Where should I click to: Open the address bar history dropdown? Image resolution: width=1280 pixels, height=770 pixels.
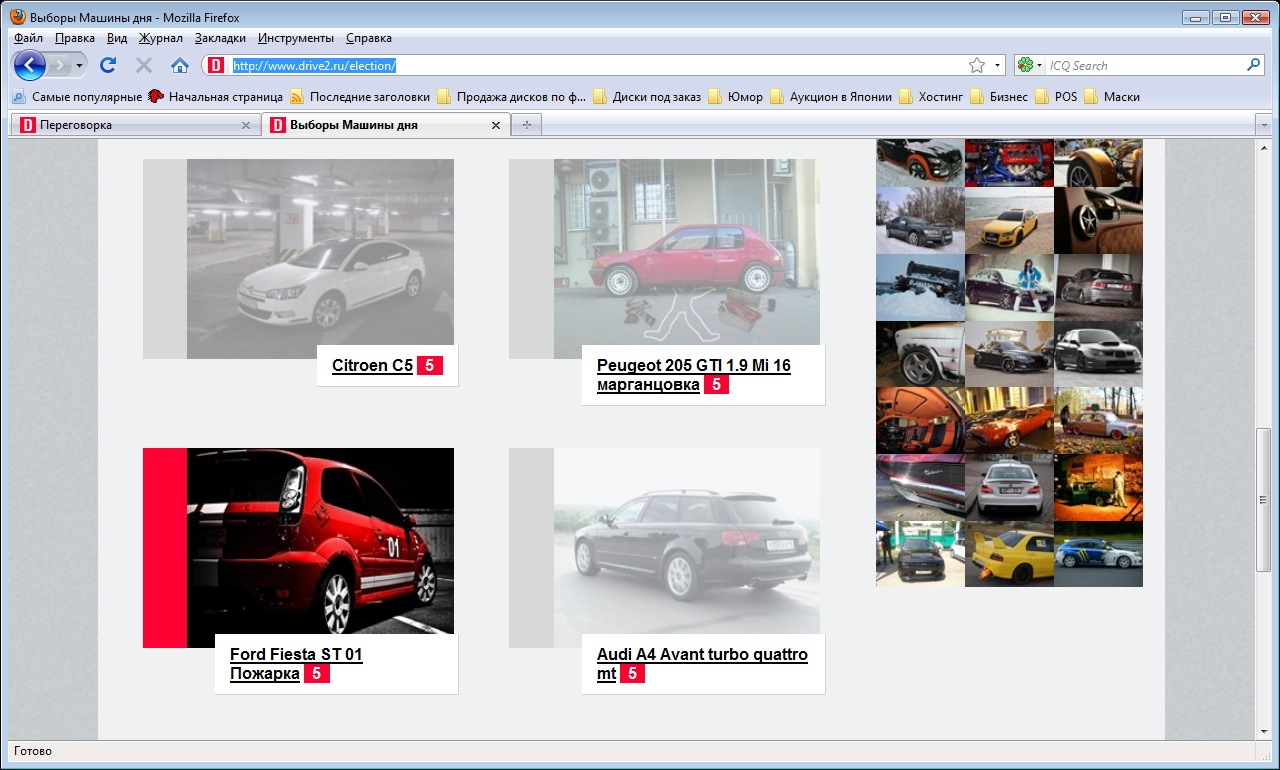pyautogui.click(x=997, y=66)
